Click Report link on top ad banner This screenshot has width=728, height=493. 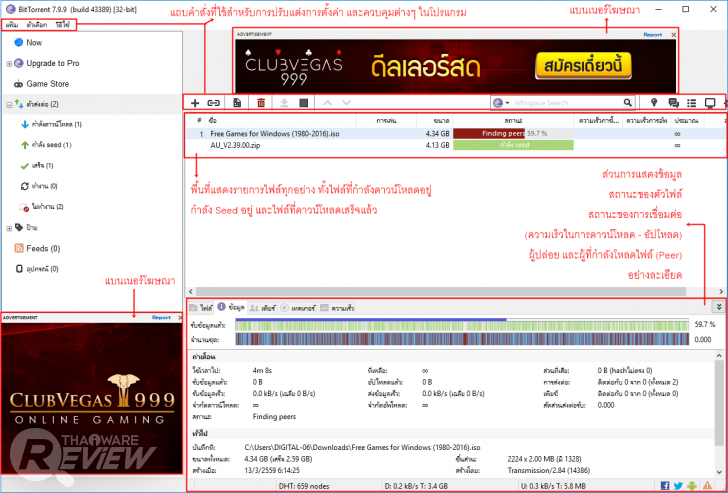652,34
